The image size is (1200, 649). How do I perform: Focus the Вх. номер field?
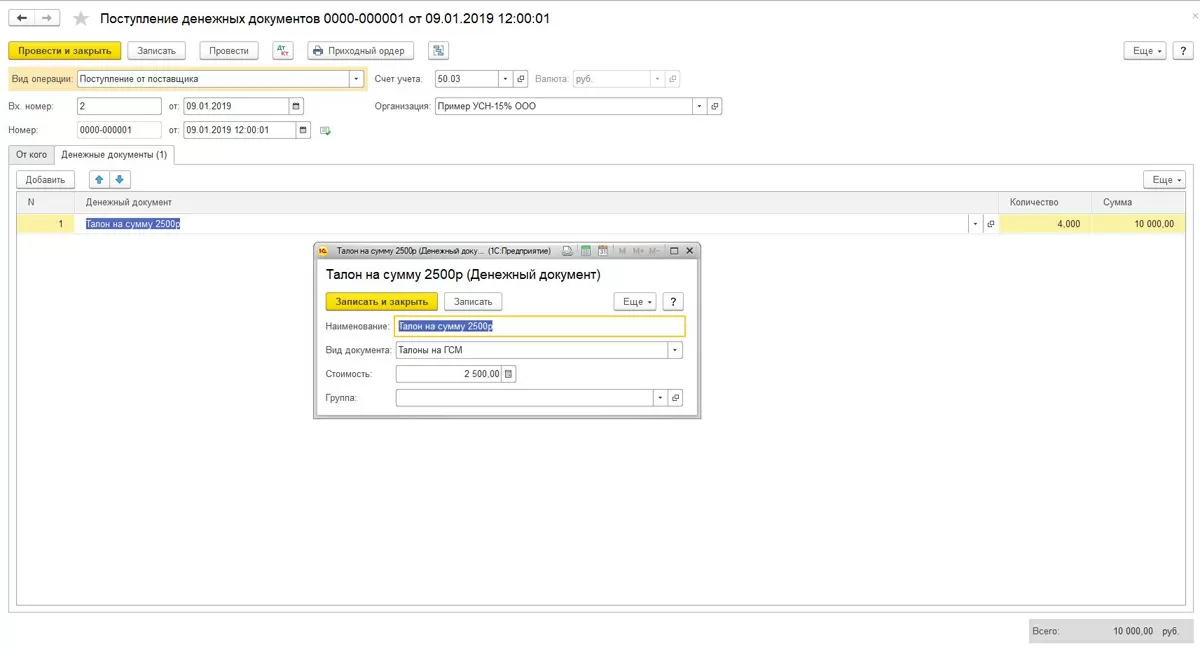coord(119,106)
